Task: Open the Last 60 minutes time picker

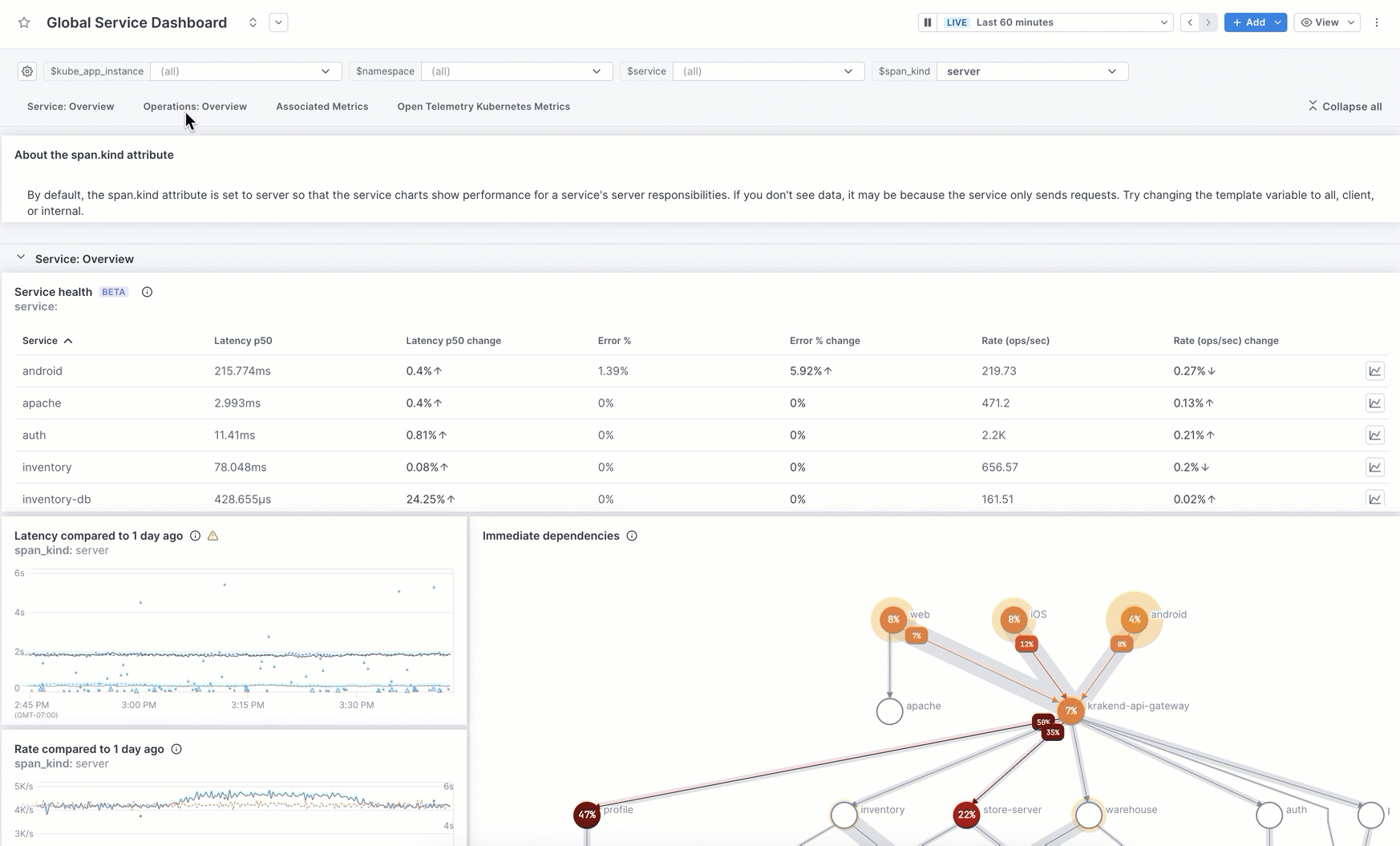Action: click(x=1070, y=22)
